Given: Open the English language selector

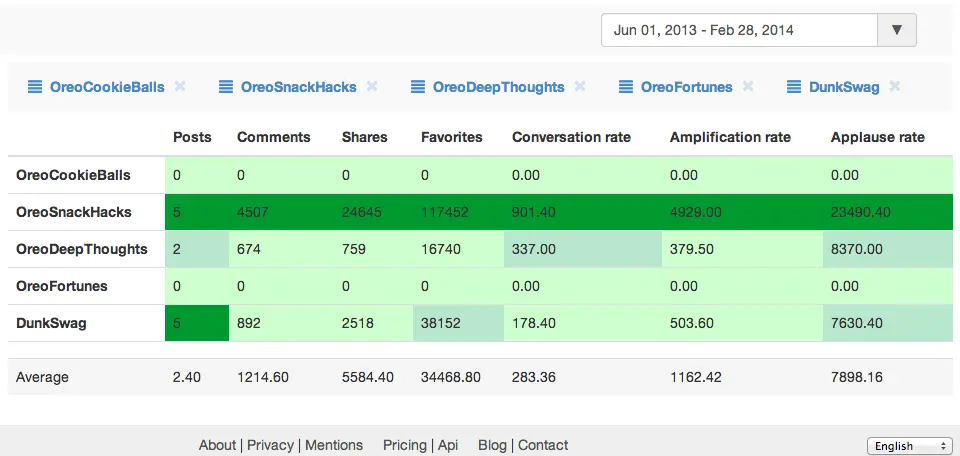Looking at the screenshot, I should click(x=908, y=446).
